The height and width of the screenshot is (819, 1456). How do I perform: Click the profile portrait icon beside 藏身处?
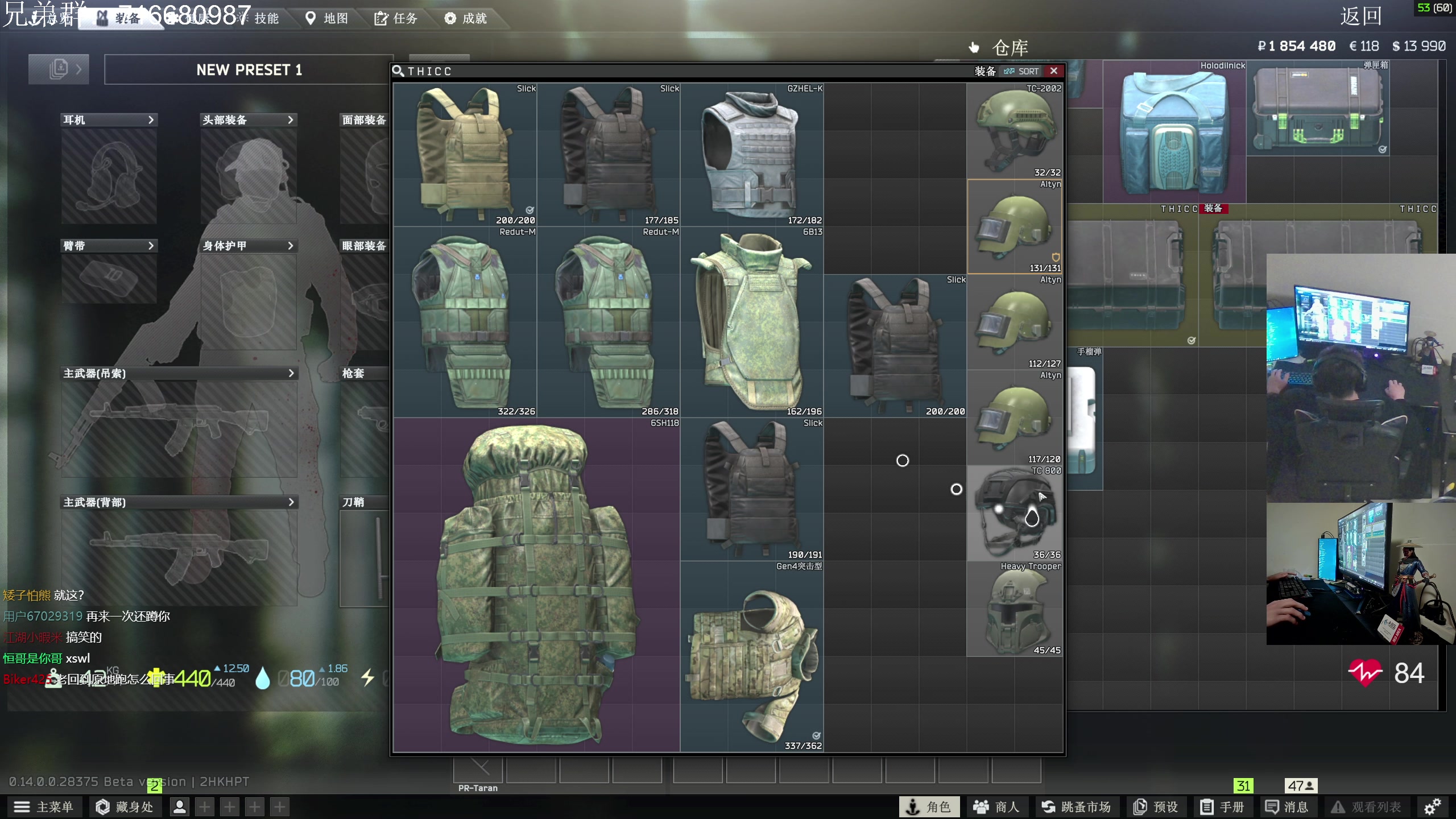179,806
